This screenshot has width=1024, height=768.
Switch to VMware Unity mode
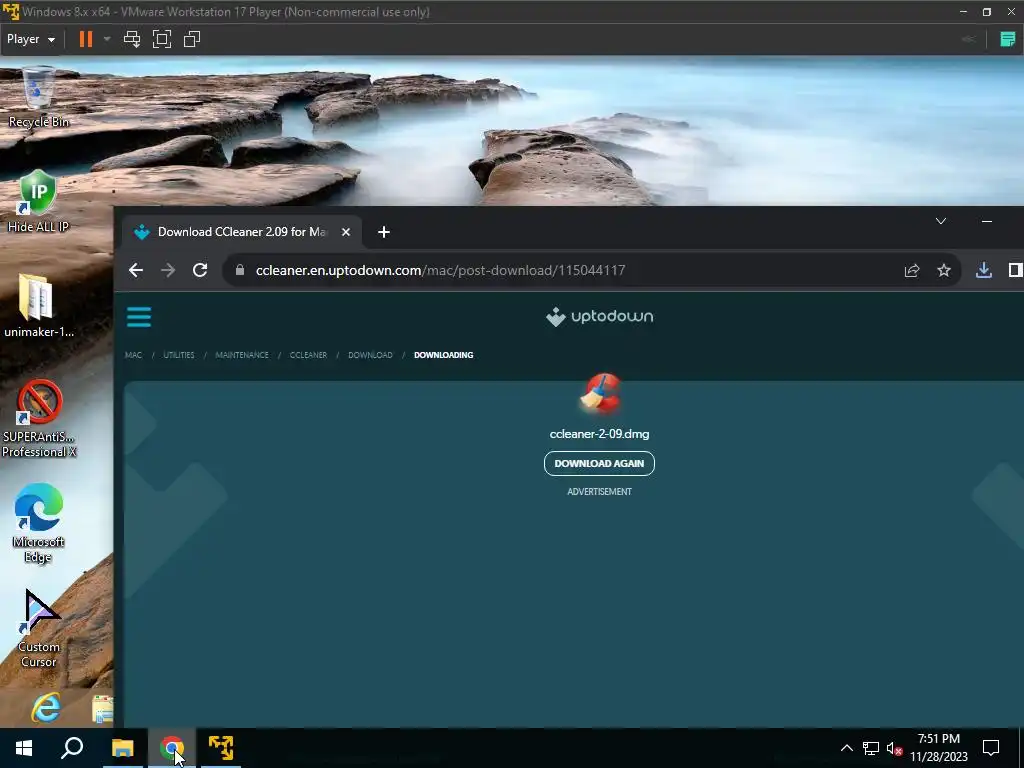[192, 39]
